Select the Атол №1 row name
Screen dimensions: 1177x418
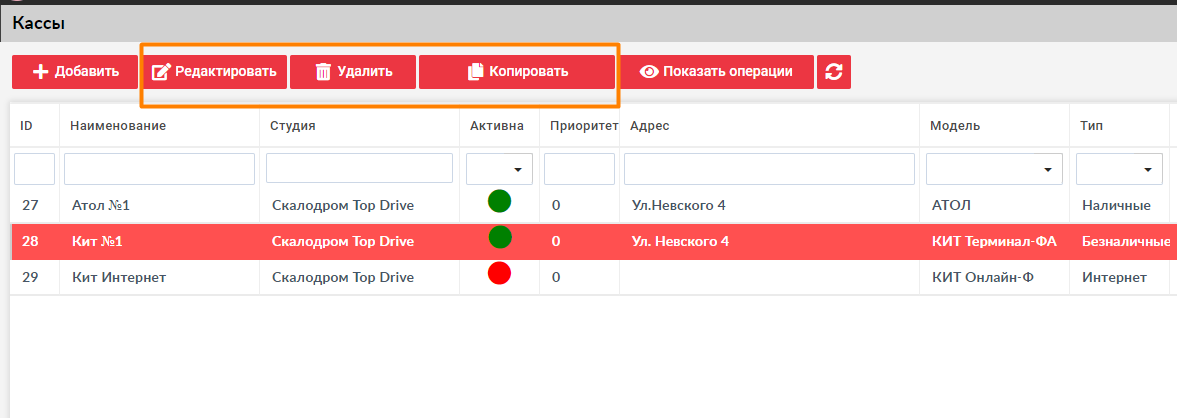(x=101, y=205)
